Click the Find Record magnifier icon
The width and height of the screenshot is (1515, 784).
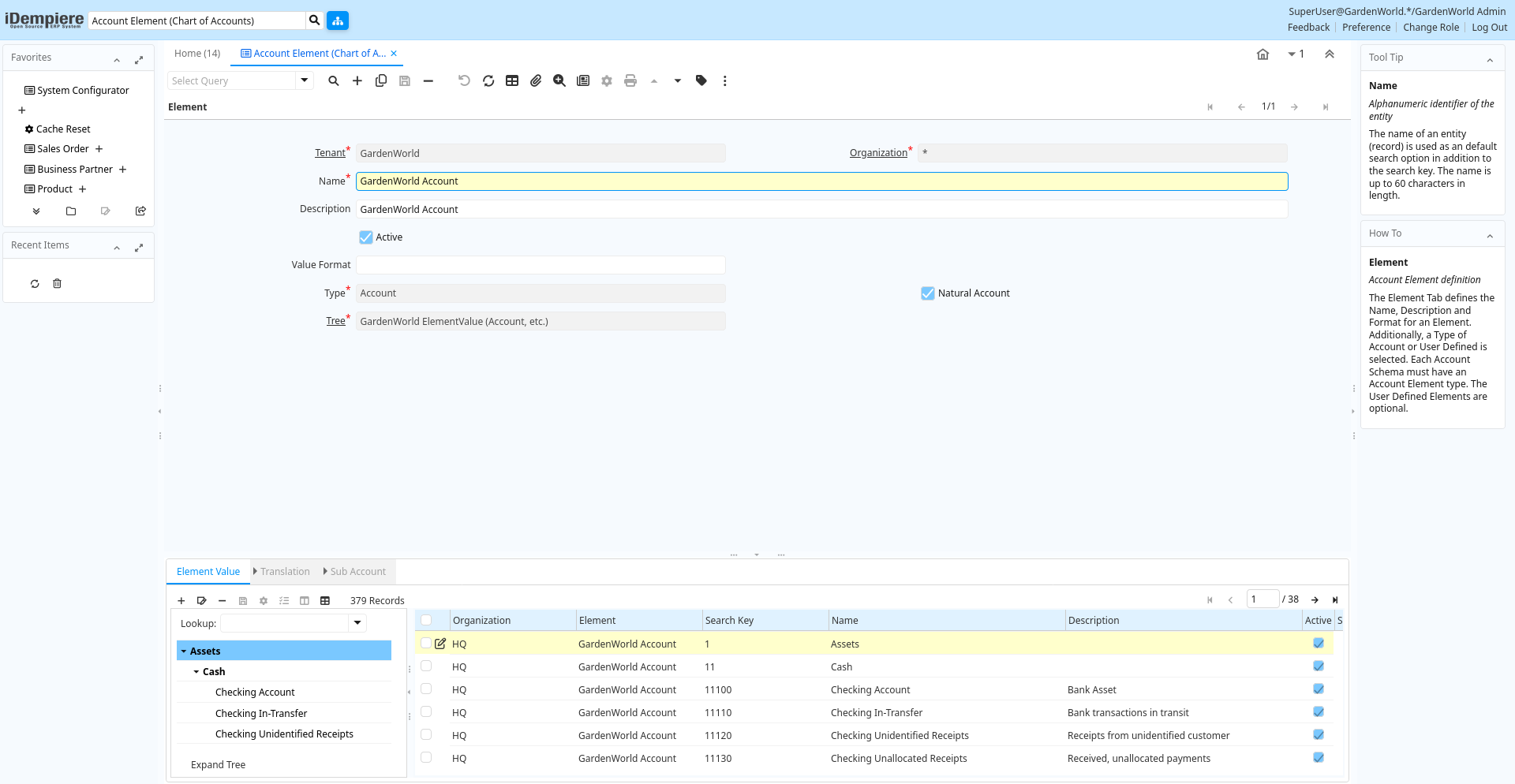point(334,80)
